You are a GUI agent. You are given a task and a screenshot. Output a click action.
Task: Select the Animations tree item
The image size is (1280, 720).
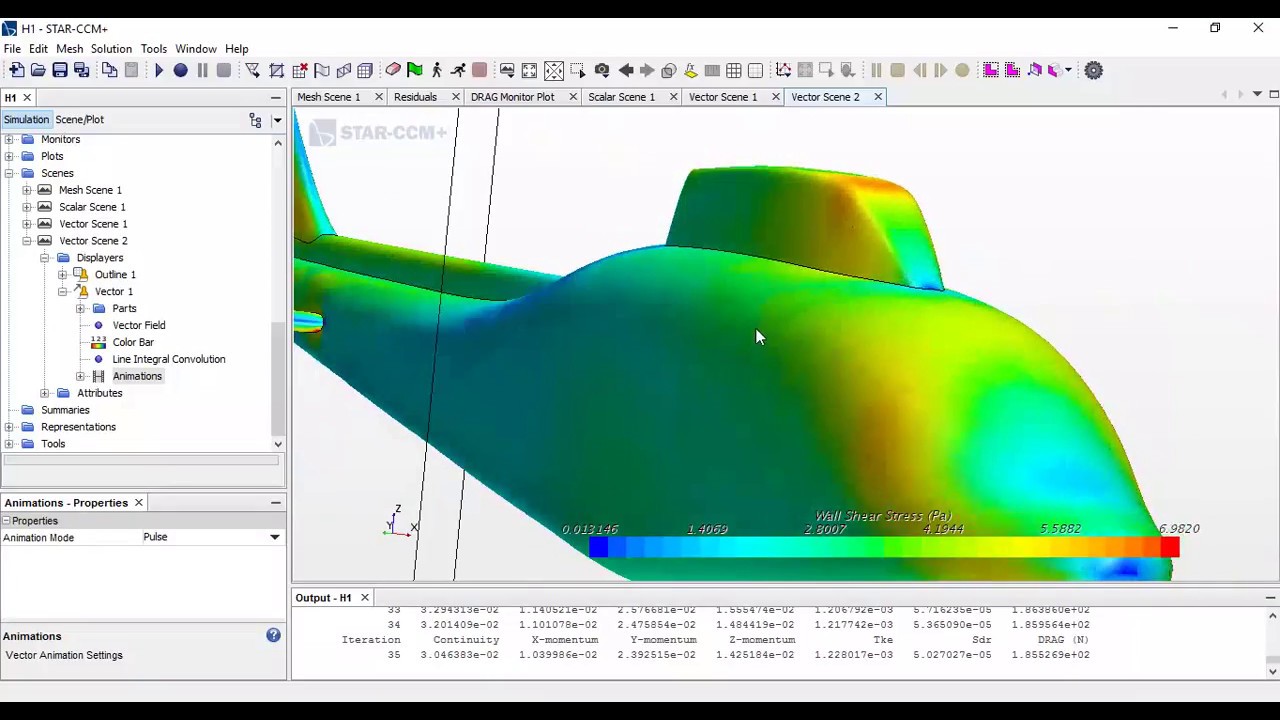pos(137,376)
